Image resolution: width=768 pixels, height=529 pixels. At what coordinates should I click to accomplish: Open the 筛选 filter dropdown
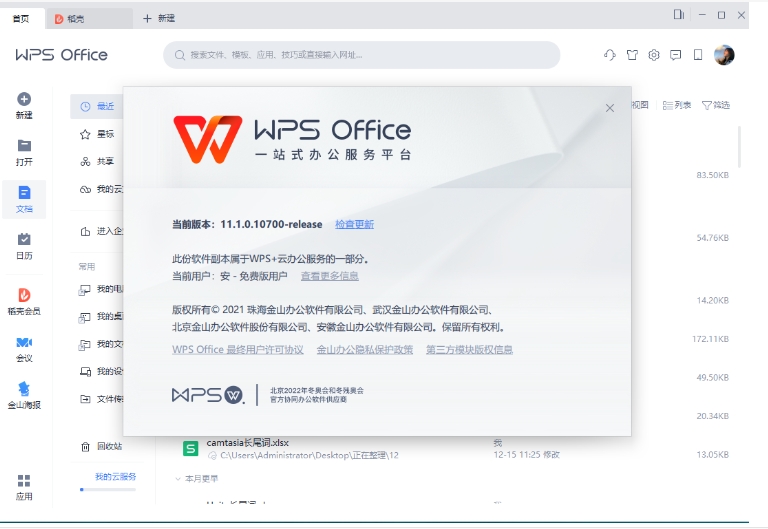[x=716, y=105]
